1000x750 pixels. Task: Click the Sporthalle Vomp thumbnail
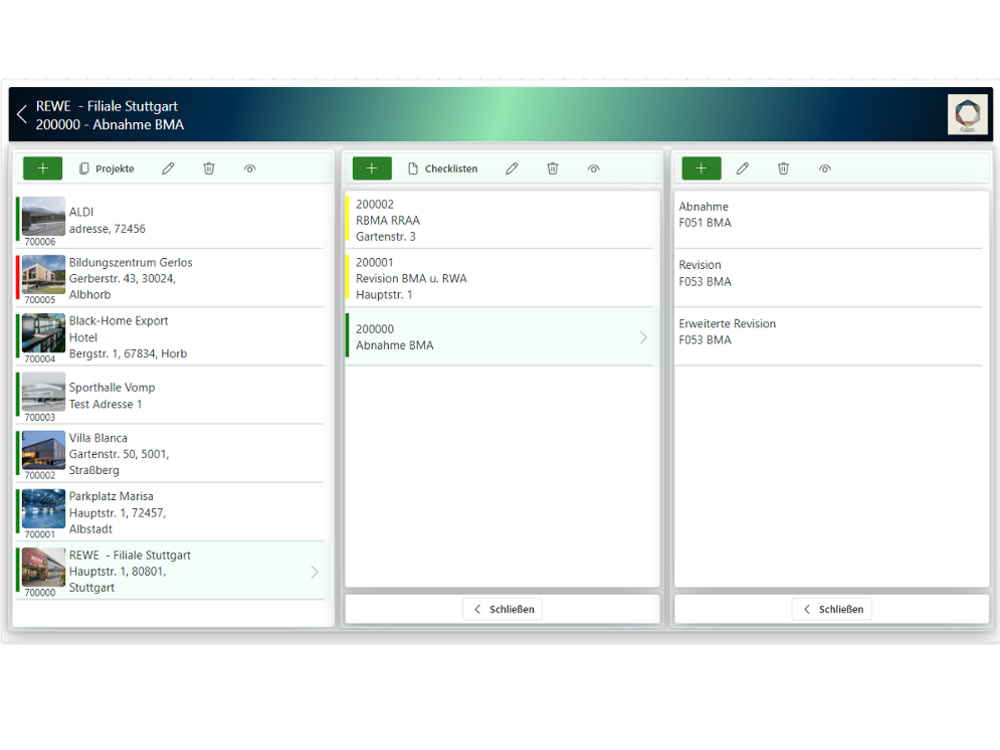coord(43,392)
